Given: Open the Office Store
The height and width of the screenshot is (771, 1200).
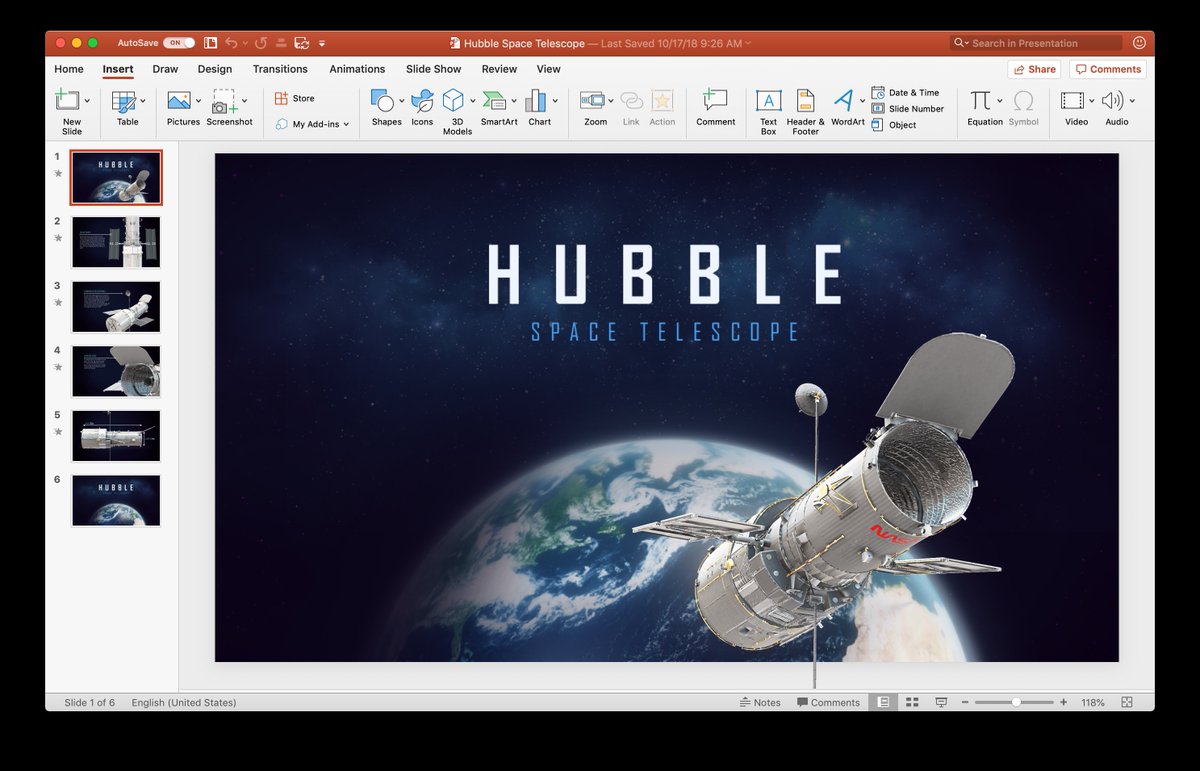Looking at the screenshot, I should pos(295,98).
